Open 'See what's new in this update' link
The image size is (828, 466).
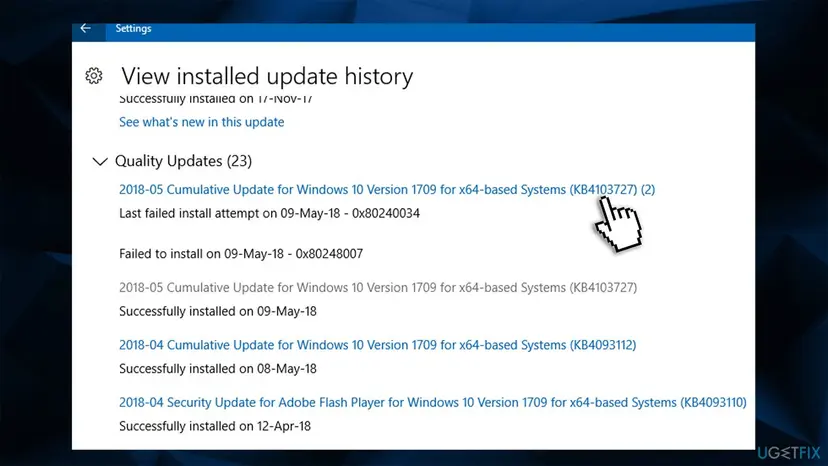(x=201, y=122)
